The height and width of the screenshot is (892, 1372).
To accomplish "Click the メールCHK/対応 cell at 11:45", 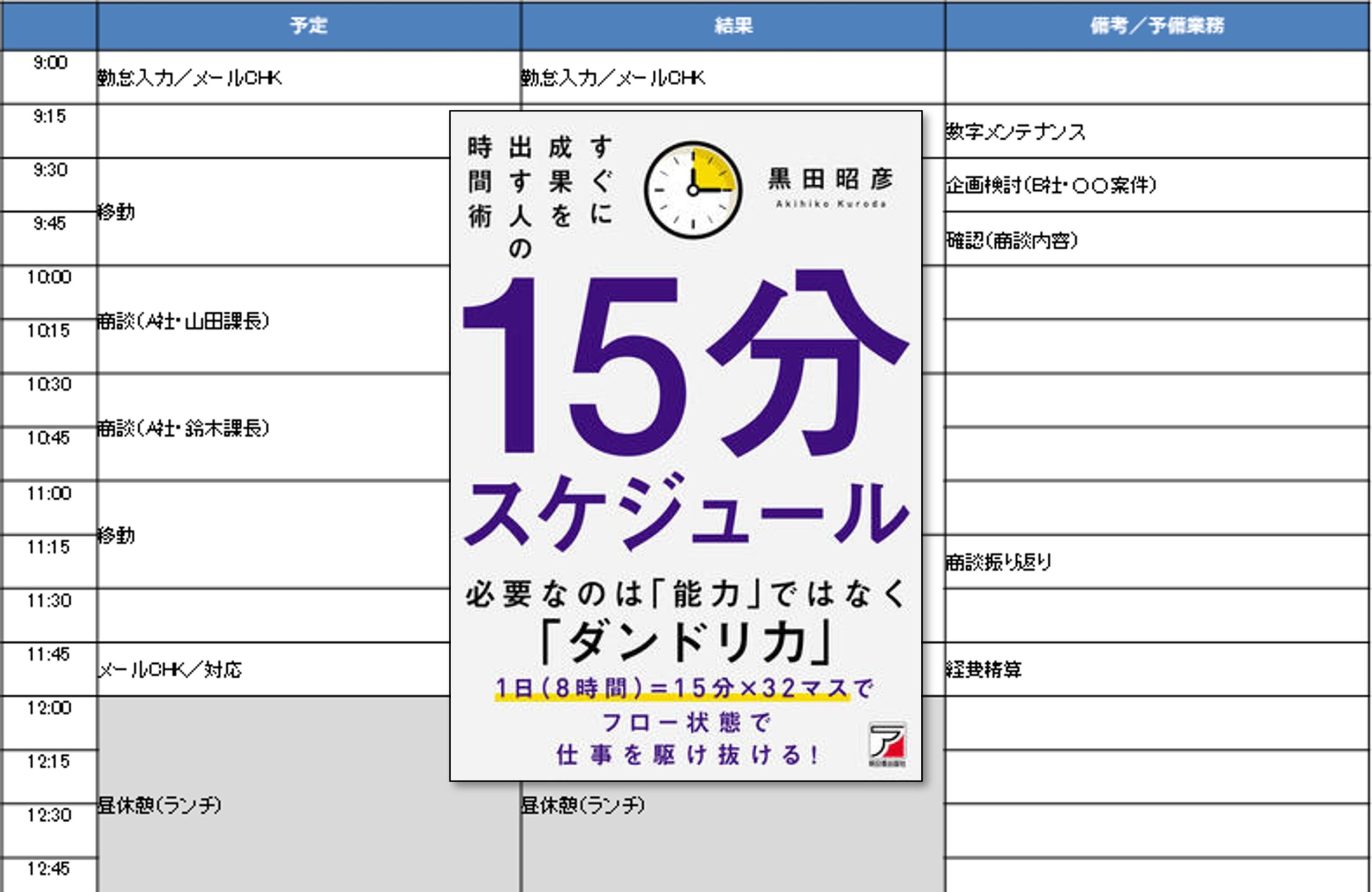I will 274,669.
